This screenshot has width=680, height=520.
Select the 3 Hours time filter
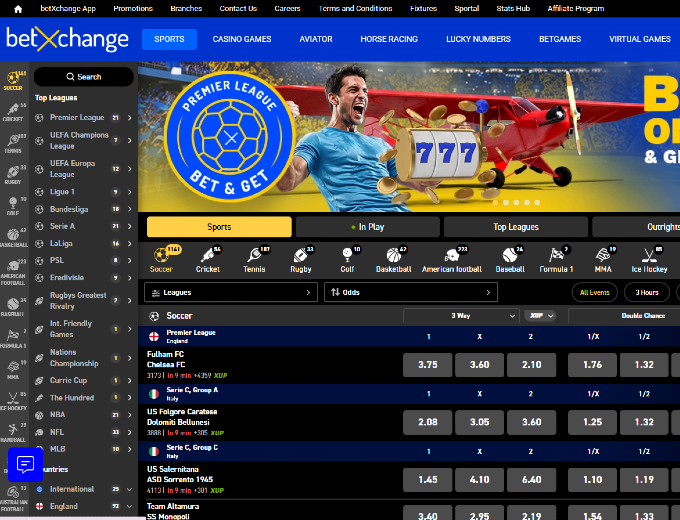[647, 293]
